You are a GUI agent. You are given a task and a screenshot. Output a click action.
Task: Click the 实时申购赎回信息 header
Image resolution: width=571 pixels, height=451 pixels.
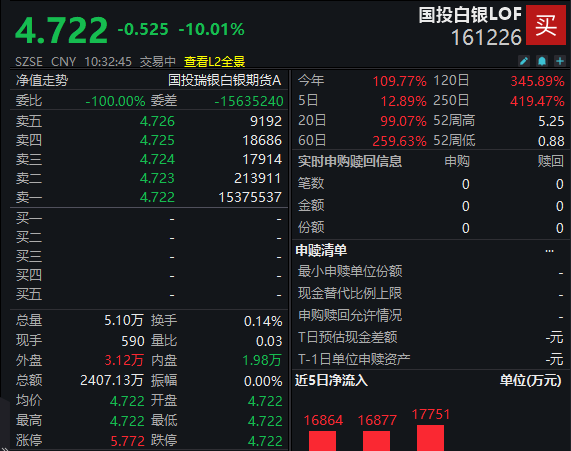350,161
